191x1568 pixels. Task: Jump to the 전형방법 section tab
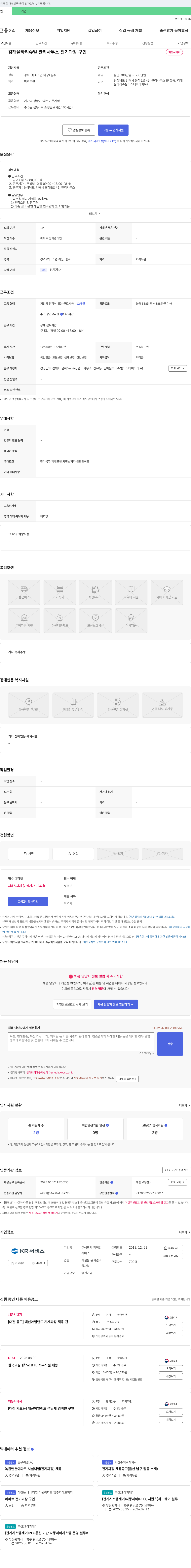[148, 43]
